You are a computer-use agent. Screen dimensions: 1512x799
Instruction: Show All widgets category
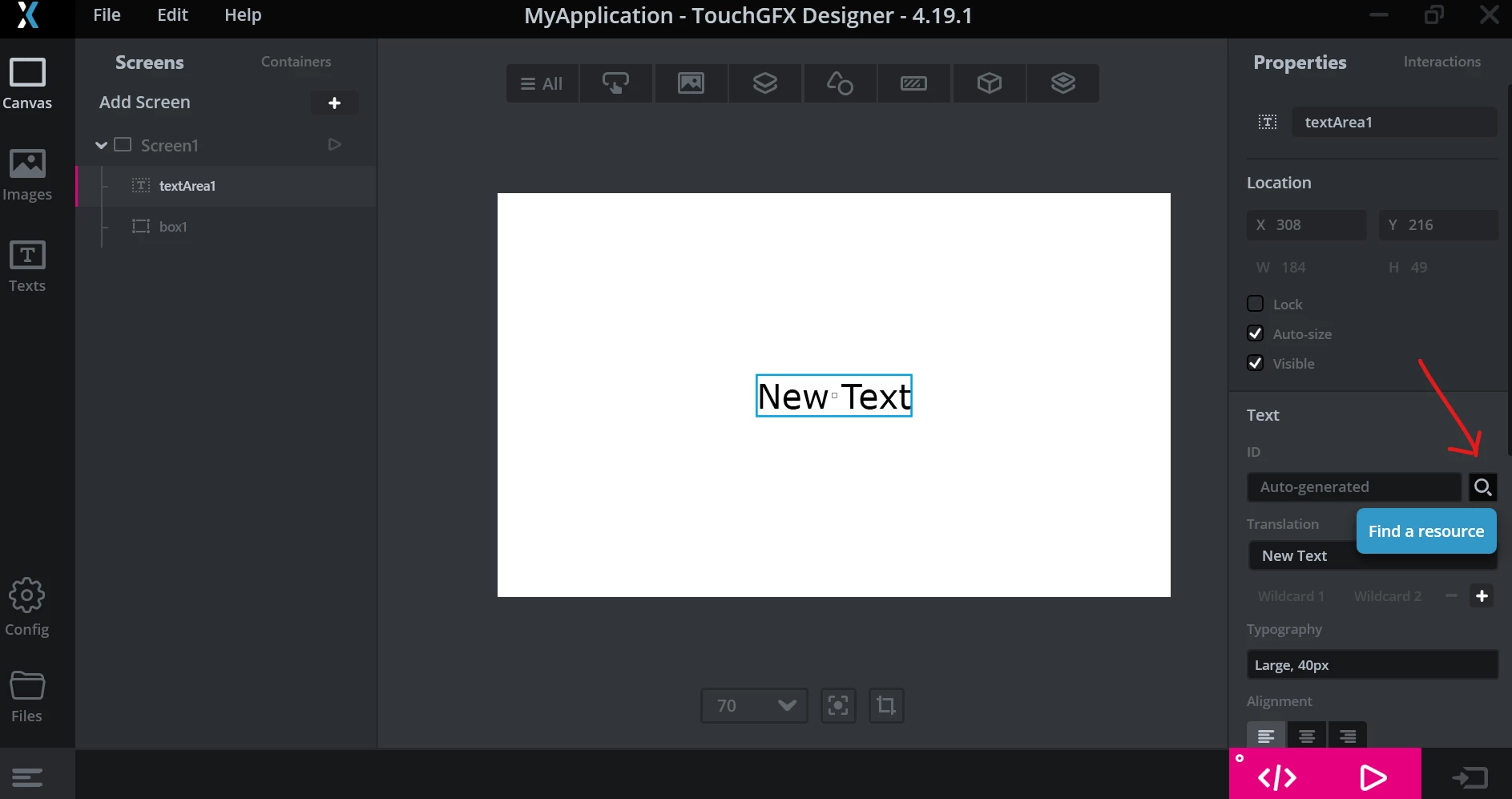click(542, 83)
